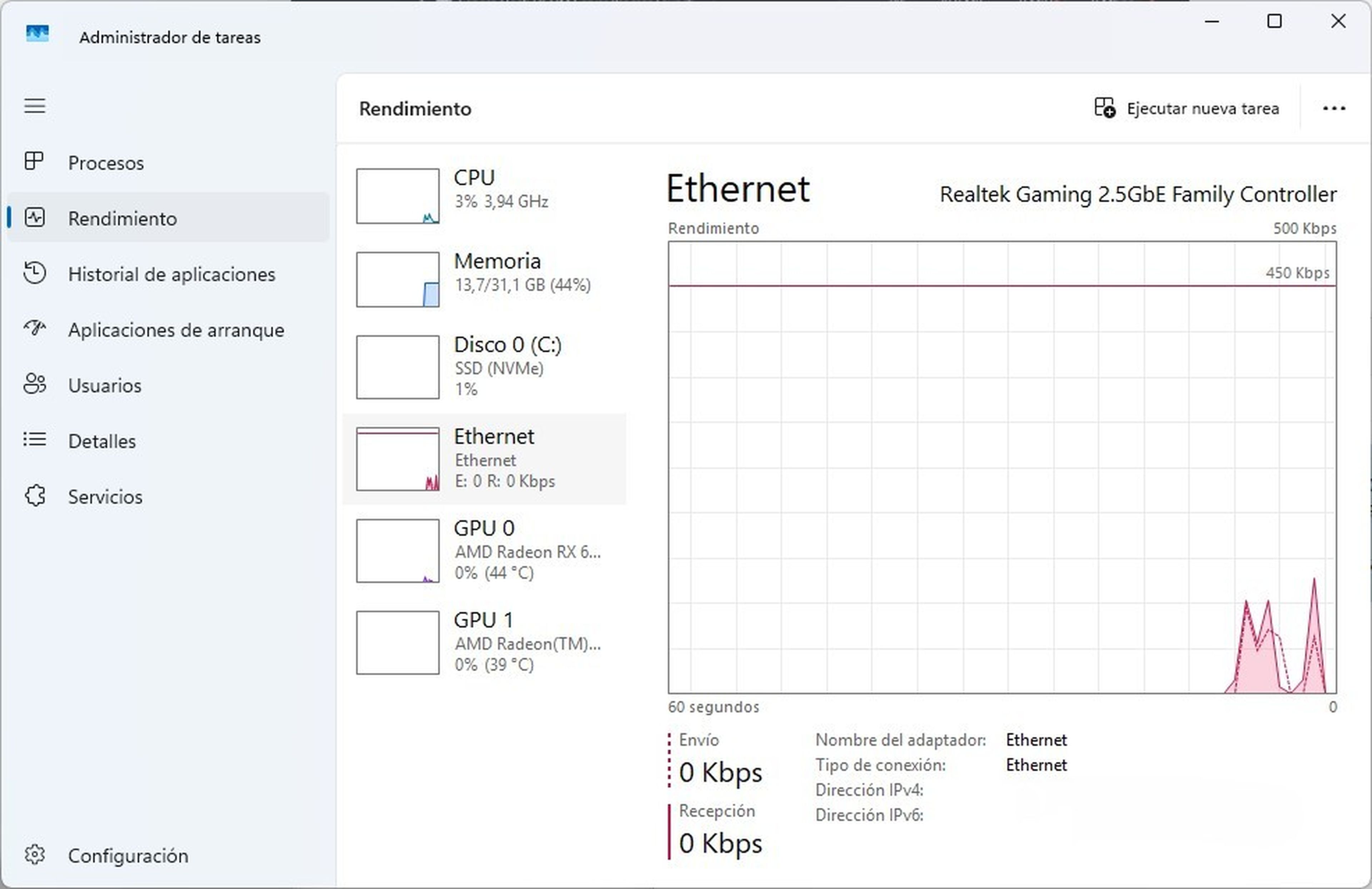
Task: Click the CPU label in resource list
Action: [474, 178]
